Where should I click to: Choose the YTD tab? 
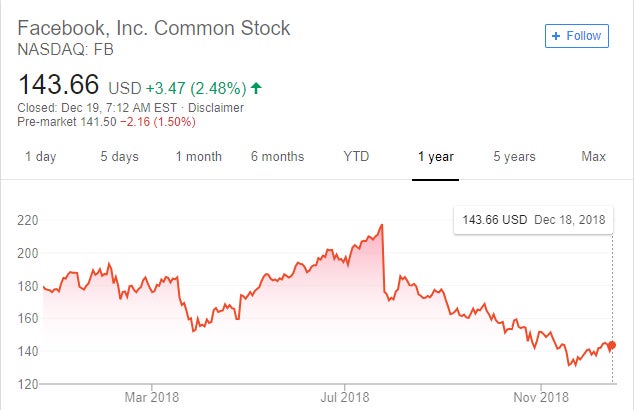point(356,156)
